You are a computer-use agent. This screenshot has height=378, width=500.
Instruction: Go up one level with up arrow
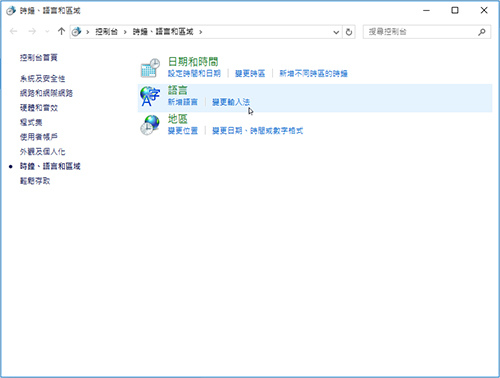[x=61, y=32]
